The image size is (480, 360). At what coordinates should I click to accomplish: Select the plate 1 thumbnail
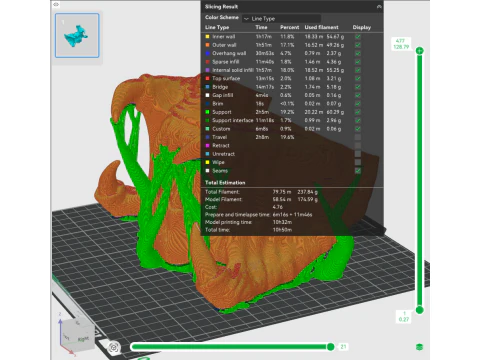[x=77, y=36]
